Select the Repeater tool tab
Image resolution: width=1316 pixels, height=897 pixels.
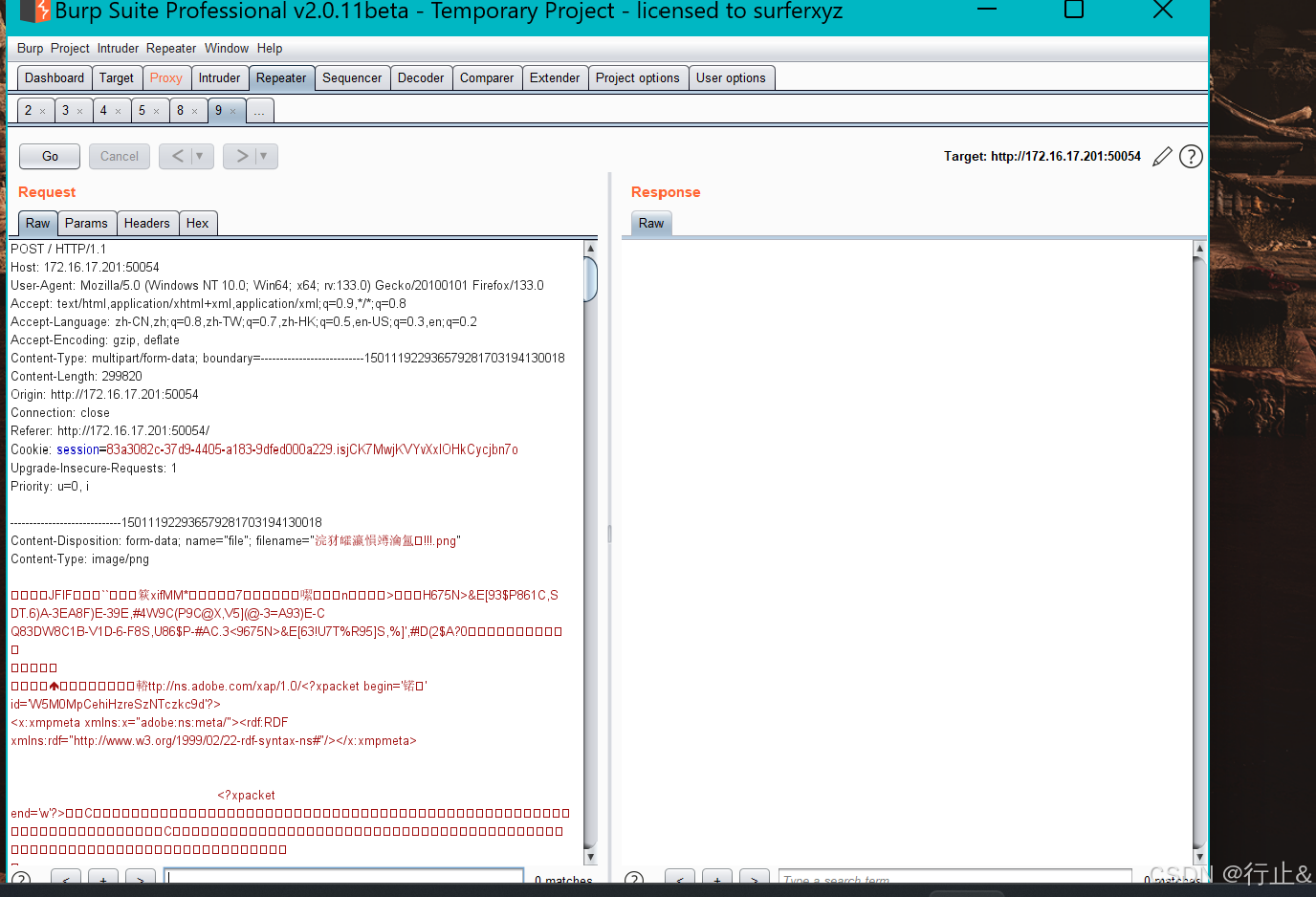click(281, 78)
